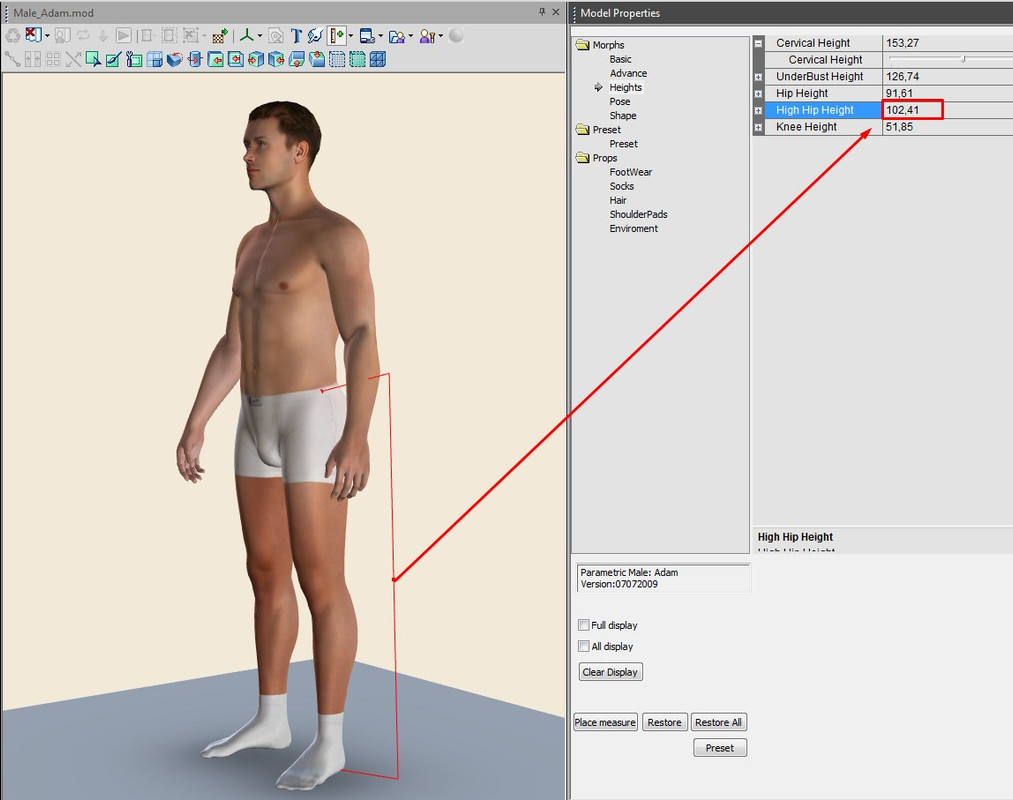Click the window settings wrench icon
1013x800 pixels.
pyautogui.click(x=368, y=36)
